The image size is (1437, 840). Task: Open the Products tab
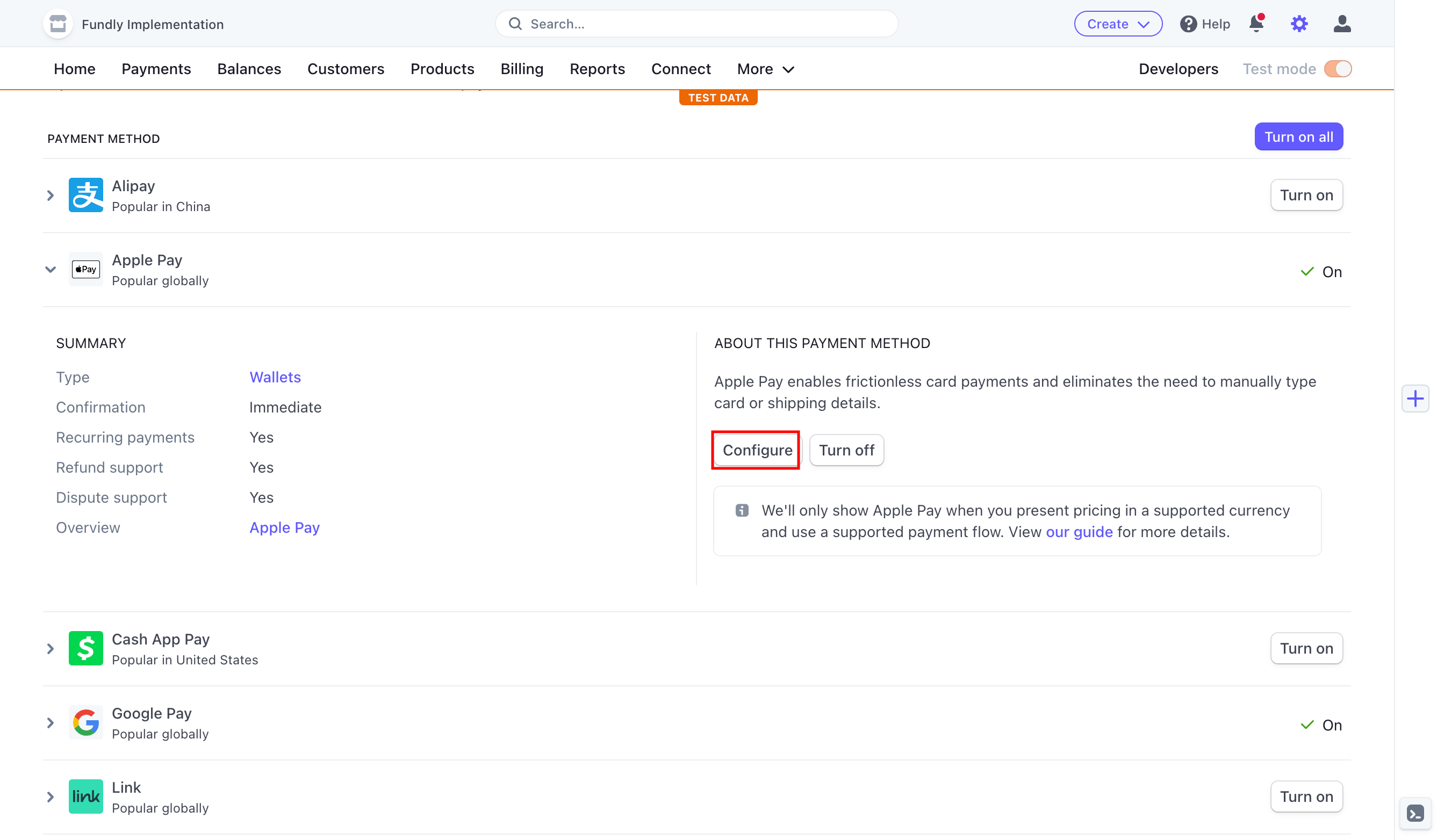coord(442,69)
